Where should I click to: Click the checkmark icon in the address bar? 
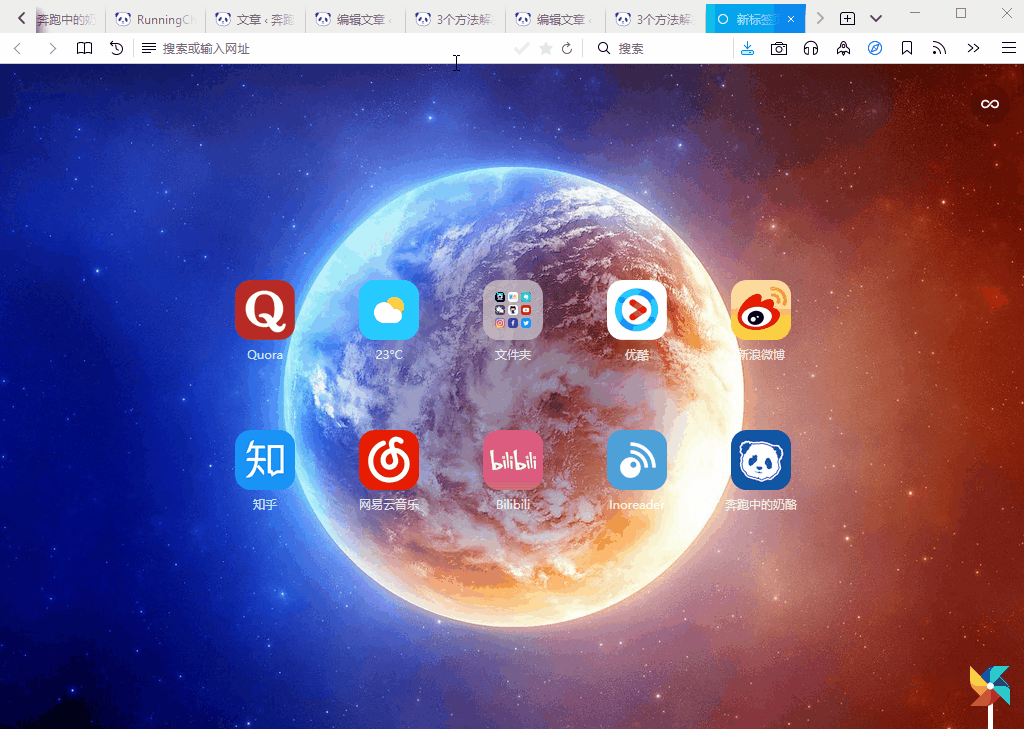coord(521,48)
